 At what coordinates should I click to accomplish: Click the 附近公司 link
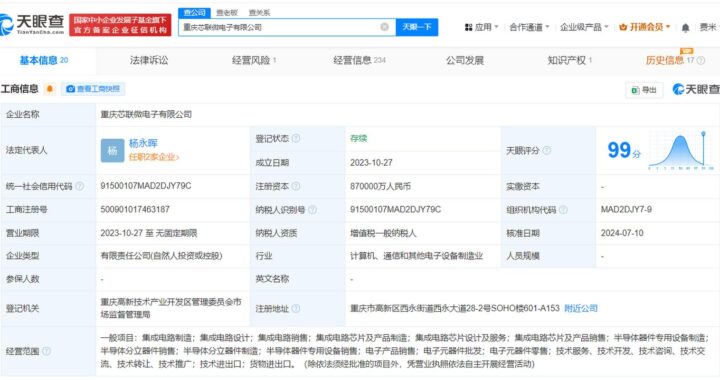[x=581, y=308]
